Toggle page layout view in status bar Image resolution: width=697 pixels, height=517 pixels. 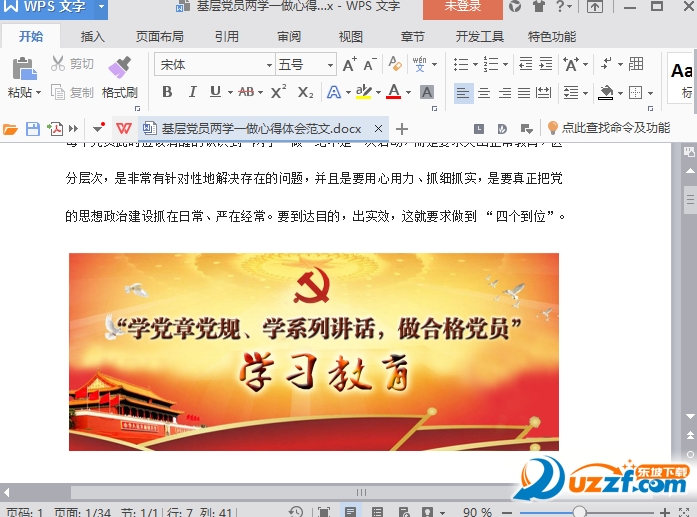point(351,512)
